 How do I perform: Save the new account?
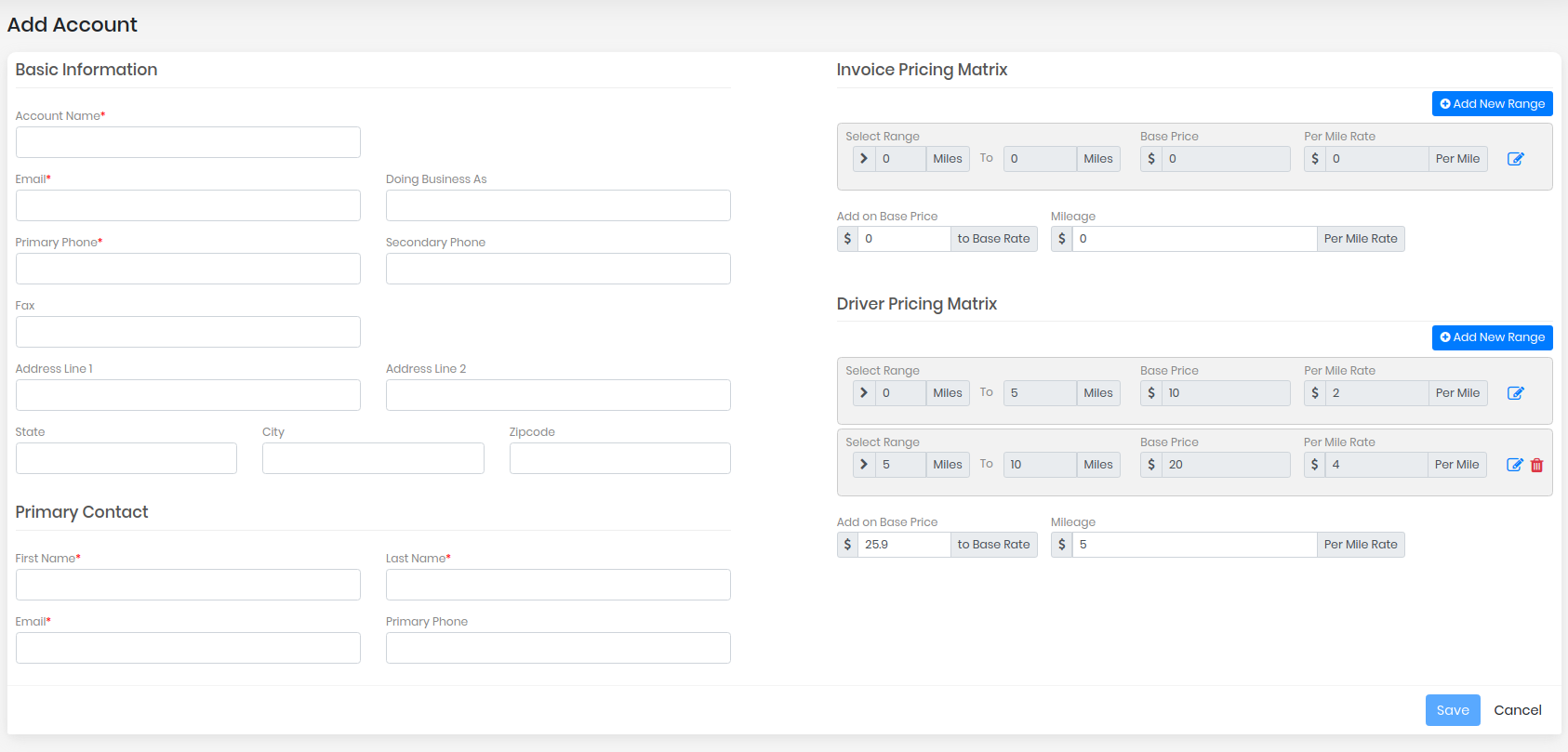pyautogui.click(x=1453, y=710)
